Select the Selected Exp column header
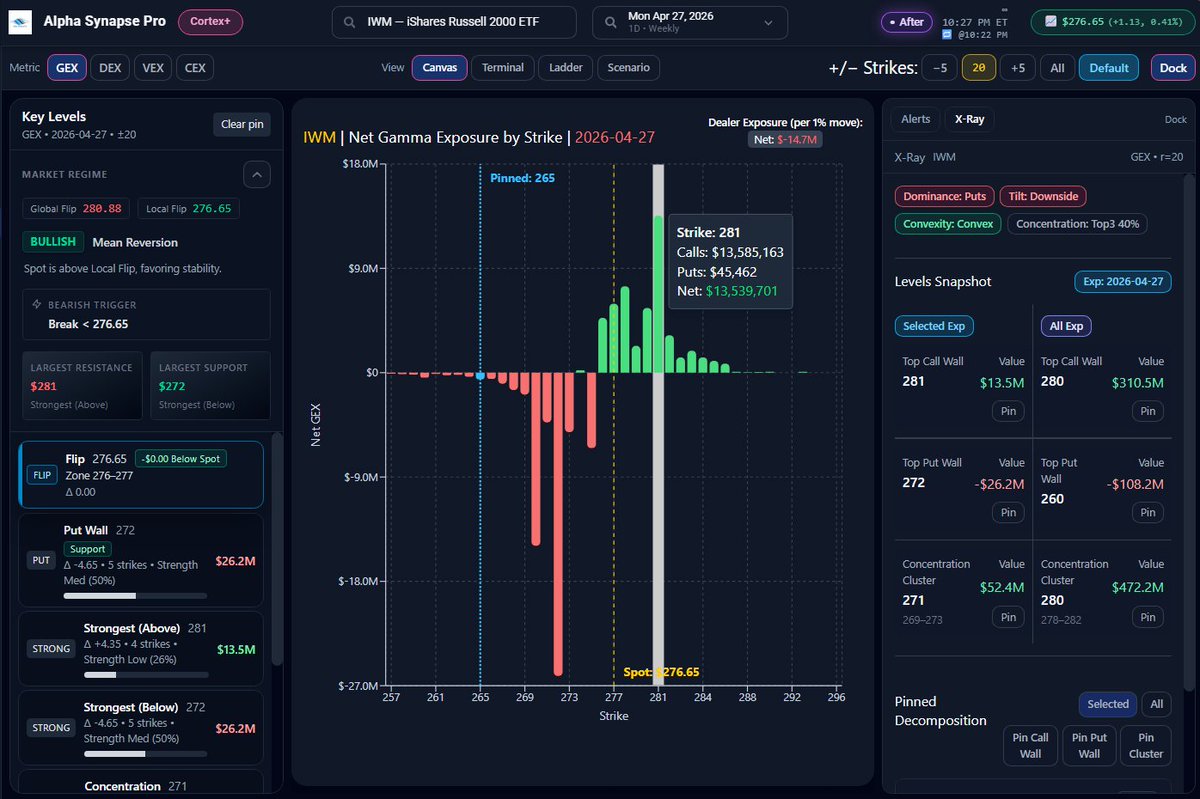The height and width of the screenshot is (799, 1200). [934, 326]
